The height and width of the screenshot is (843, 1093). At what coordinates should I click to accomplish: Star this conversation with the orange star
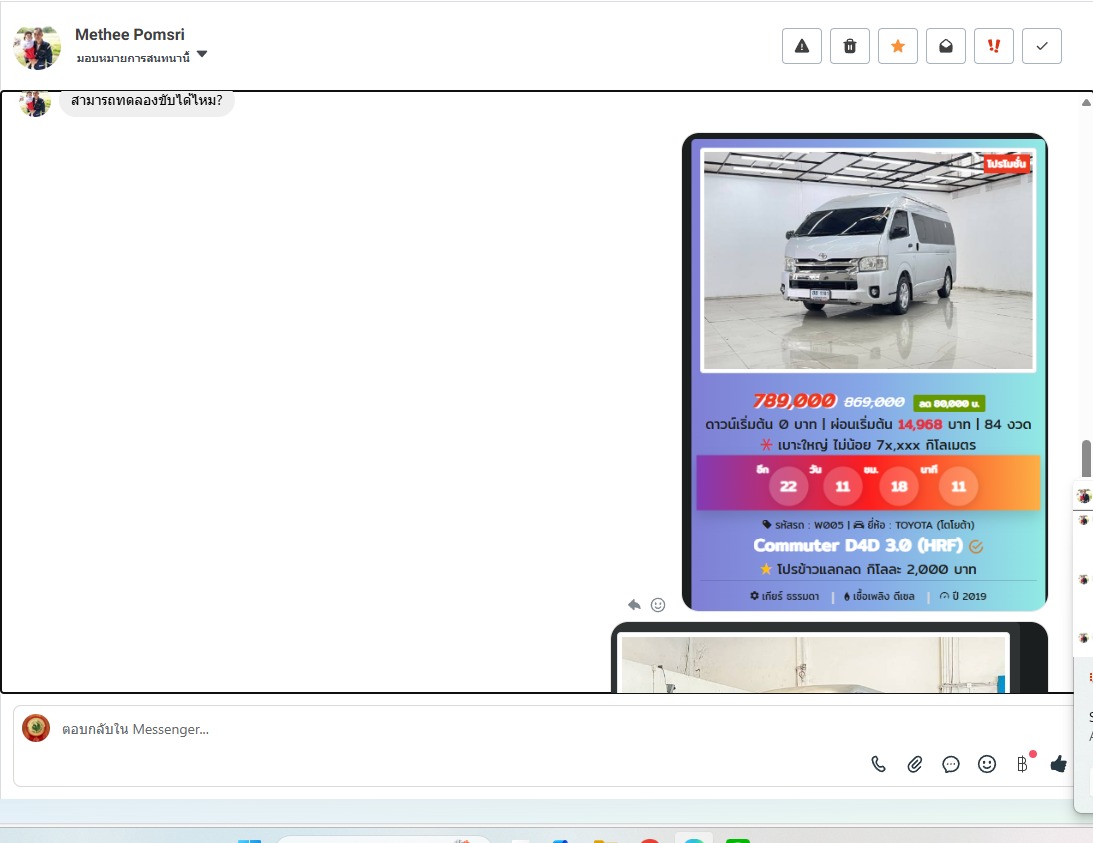(897, 46)
